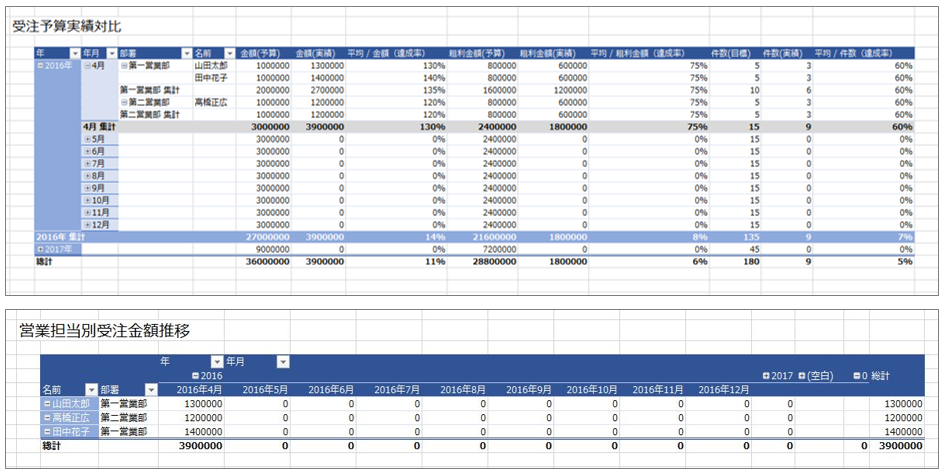Expand the 2017年 row group
The width and height of the screenshot is (943, 474).
39,249
